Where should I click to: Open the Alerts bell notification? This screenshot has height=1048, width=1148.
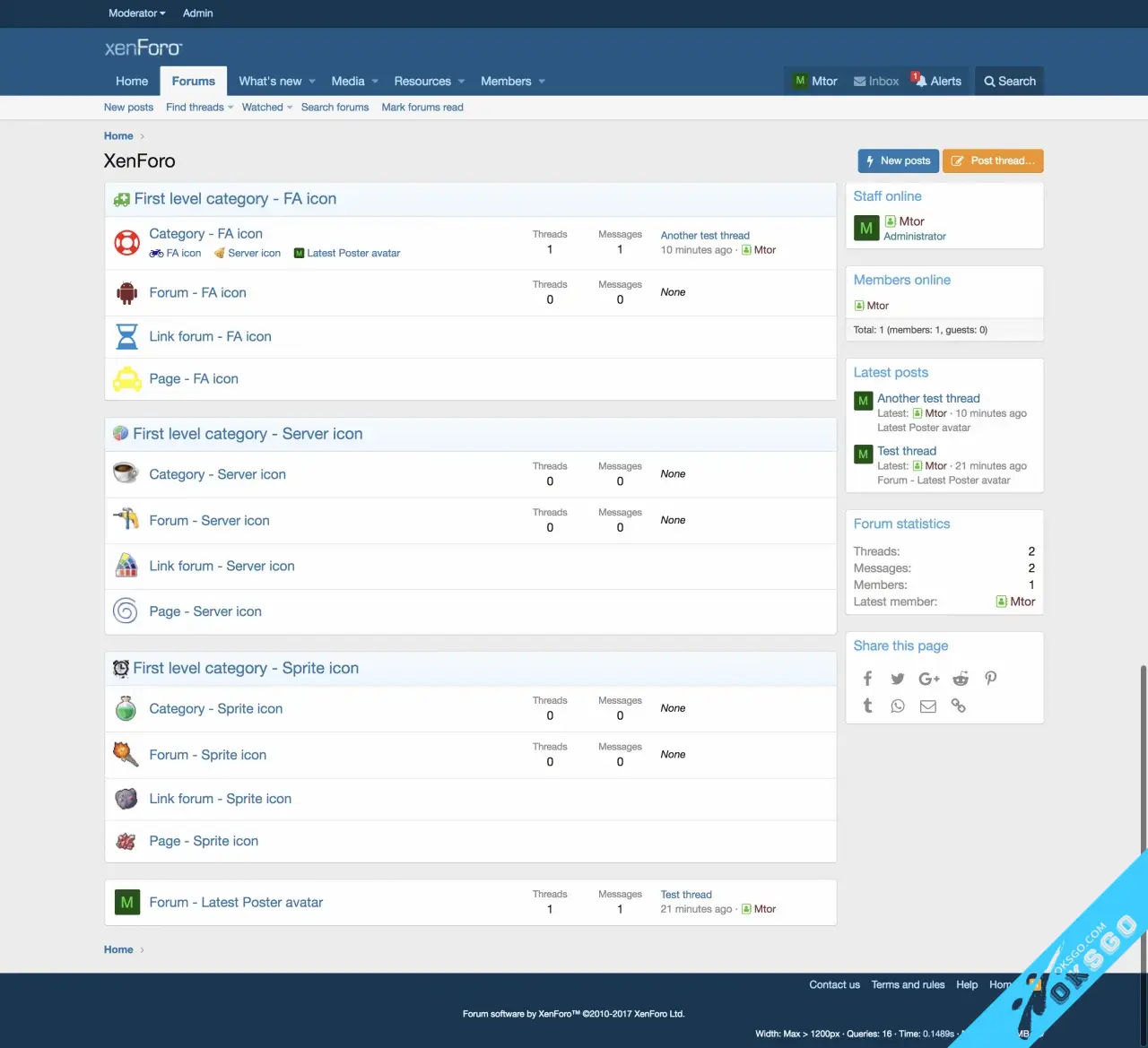tap(936, 81)
